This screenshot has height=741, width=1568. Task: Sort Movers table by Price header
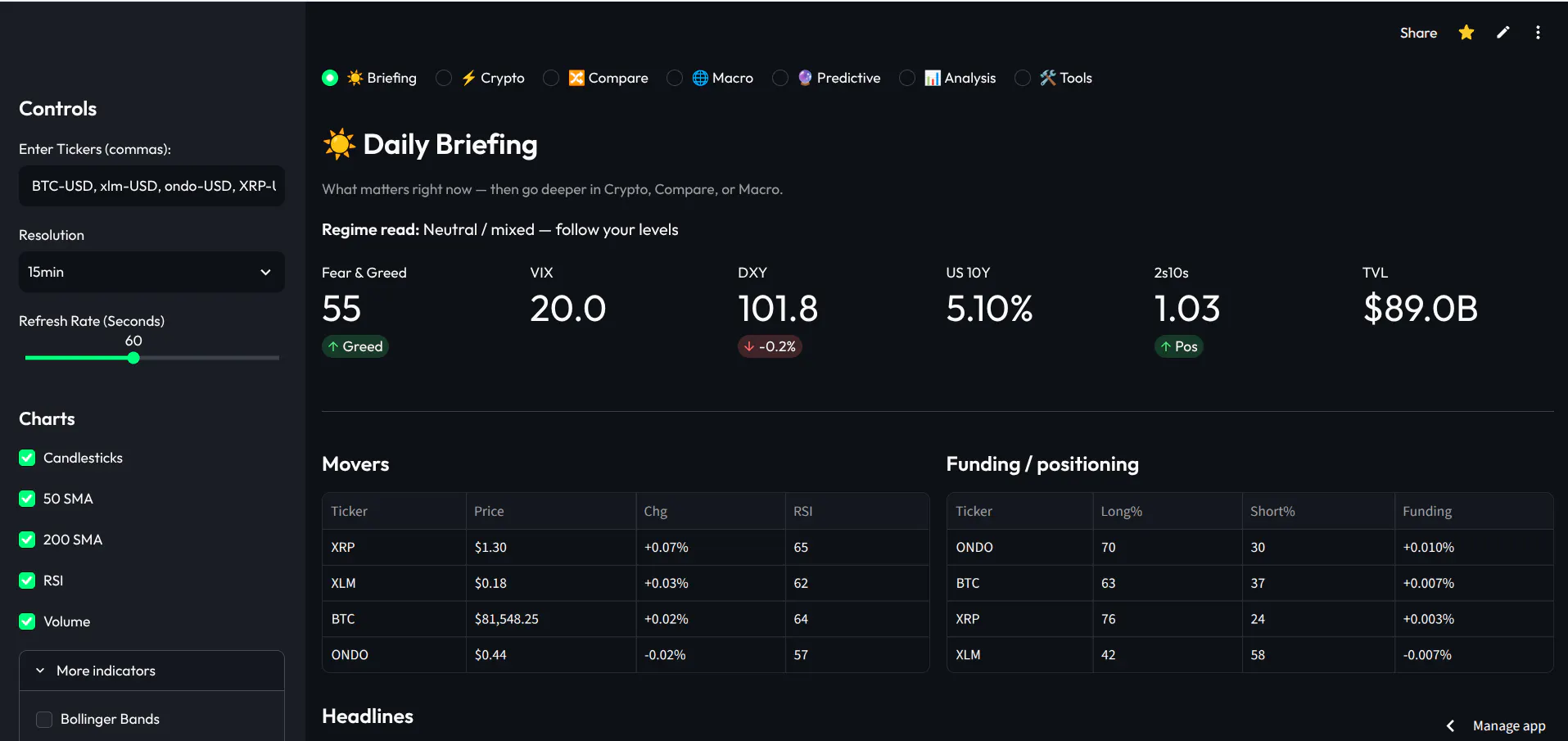(551, 511)
